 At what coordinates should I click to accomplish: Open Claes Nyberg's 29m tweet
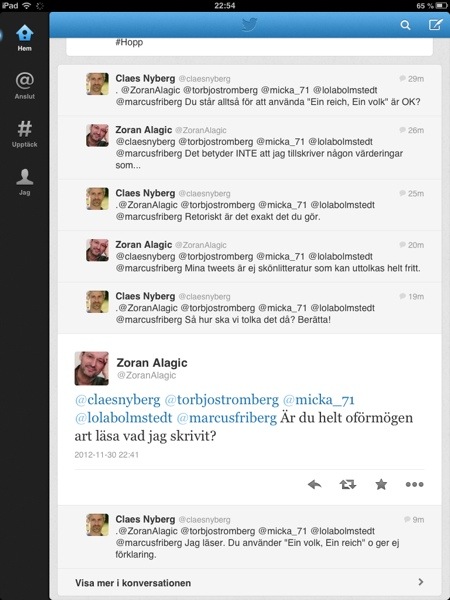[249, 90]
